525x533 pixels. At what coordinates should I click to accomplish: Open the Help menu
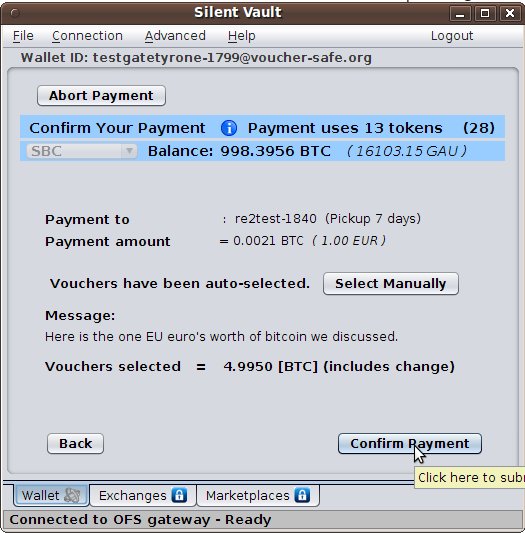241,36
